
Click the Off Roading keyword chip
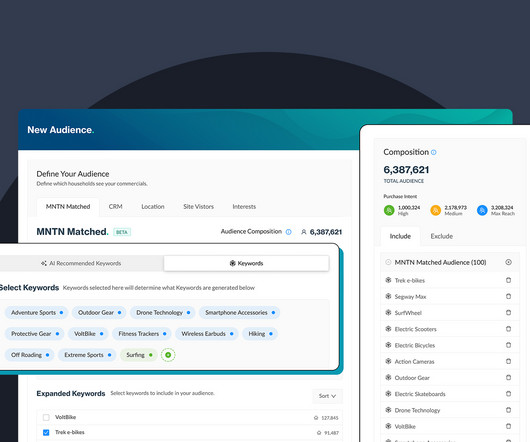(x=29, y=355)
